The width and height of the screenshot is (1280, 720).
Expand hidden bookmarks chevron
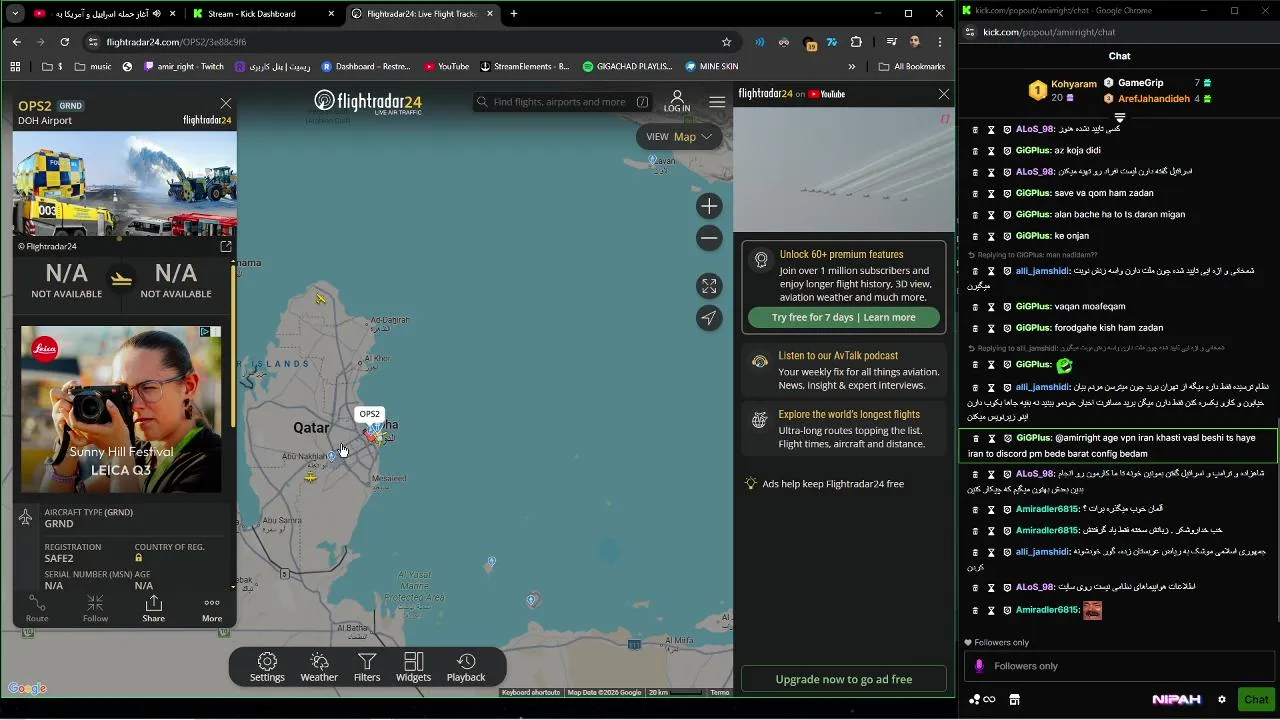(852, 66)
